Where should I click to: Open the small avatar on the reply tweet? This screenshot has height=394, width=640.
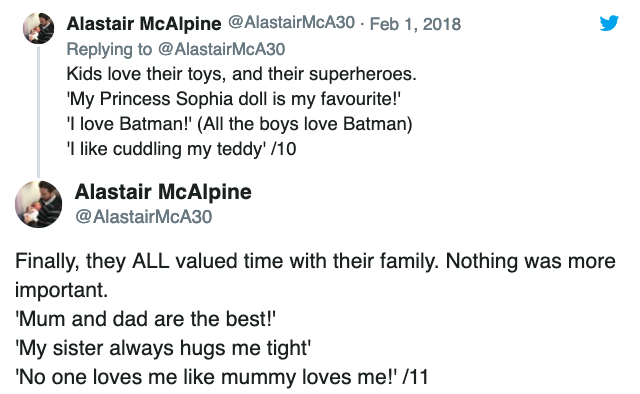coord(38,28)
